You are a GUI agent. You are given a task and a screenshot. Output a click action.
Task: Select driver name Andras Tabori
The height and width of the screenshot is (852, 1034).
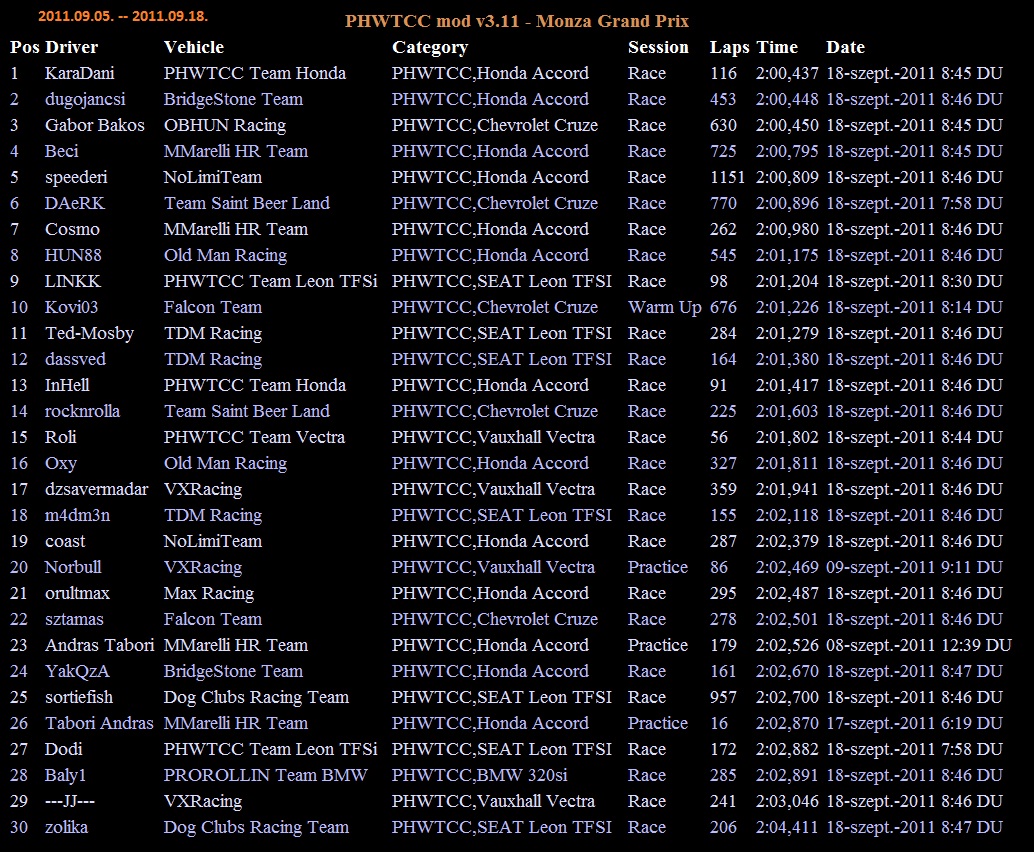(99, 646)
